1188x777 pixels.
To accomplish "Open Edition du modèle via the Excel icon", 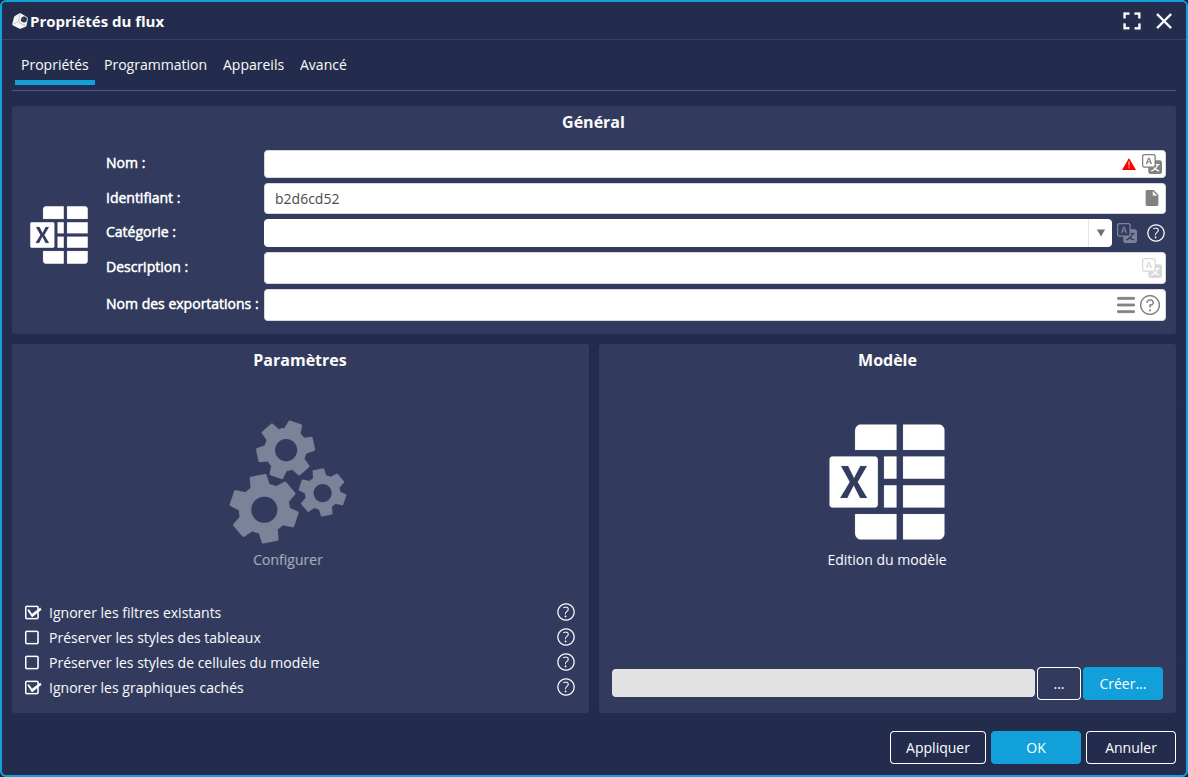I will (x=886, y=483).
